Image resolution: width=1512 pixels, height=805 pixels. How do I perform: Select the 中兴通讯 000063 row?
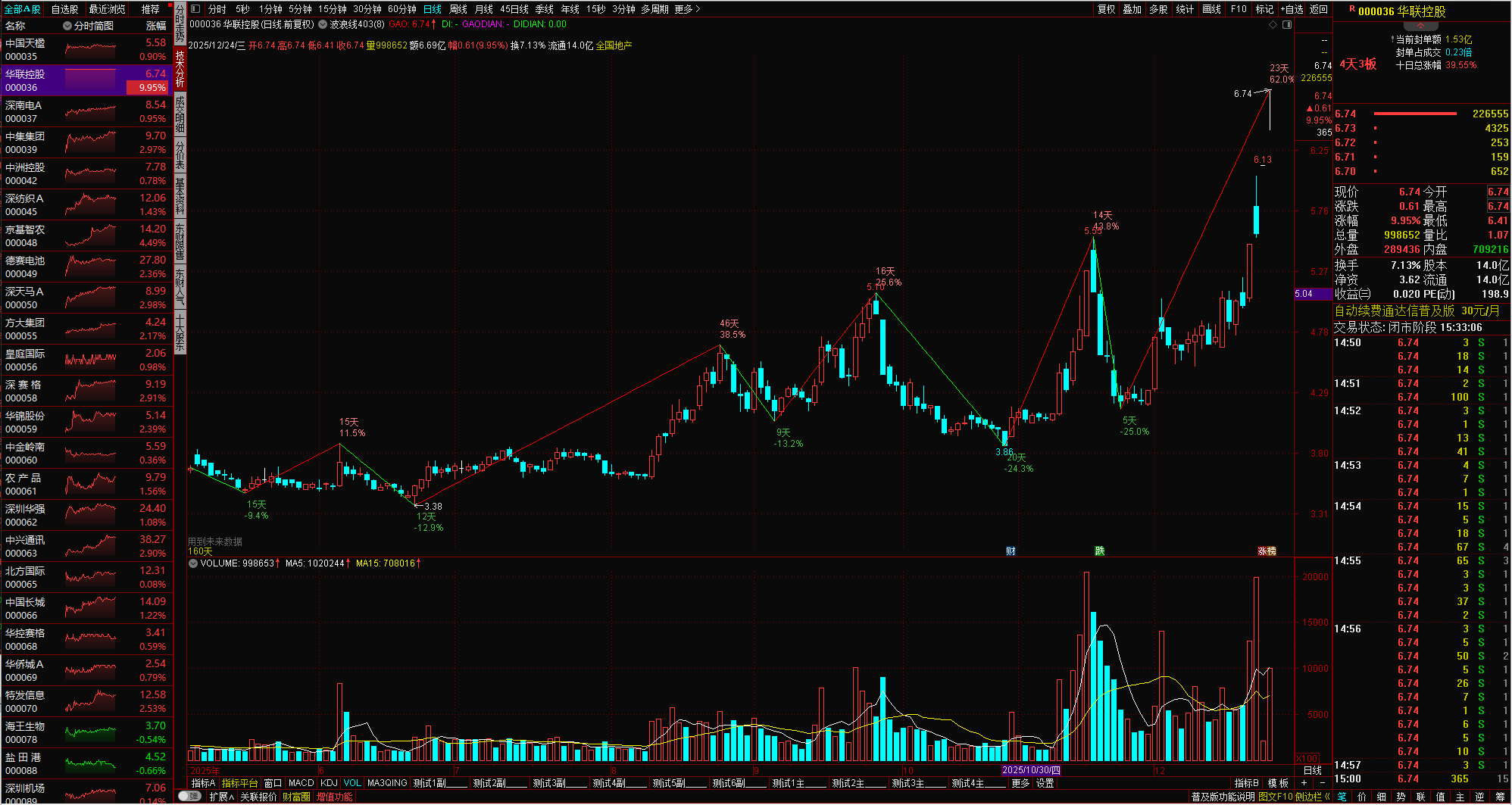pyautogui.click(x=86, y=547)
